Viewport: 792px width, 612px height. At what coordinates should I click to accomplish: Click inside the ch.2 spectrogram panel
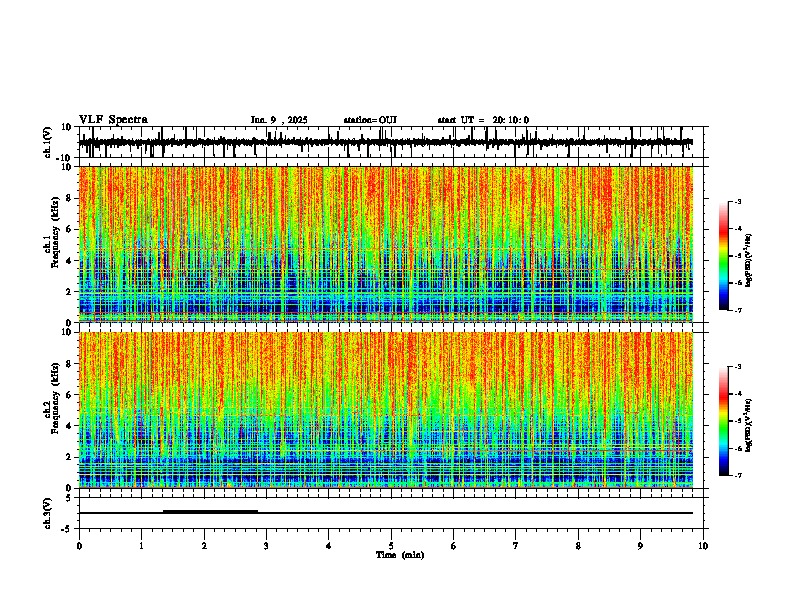point(386,410)
